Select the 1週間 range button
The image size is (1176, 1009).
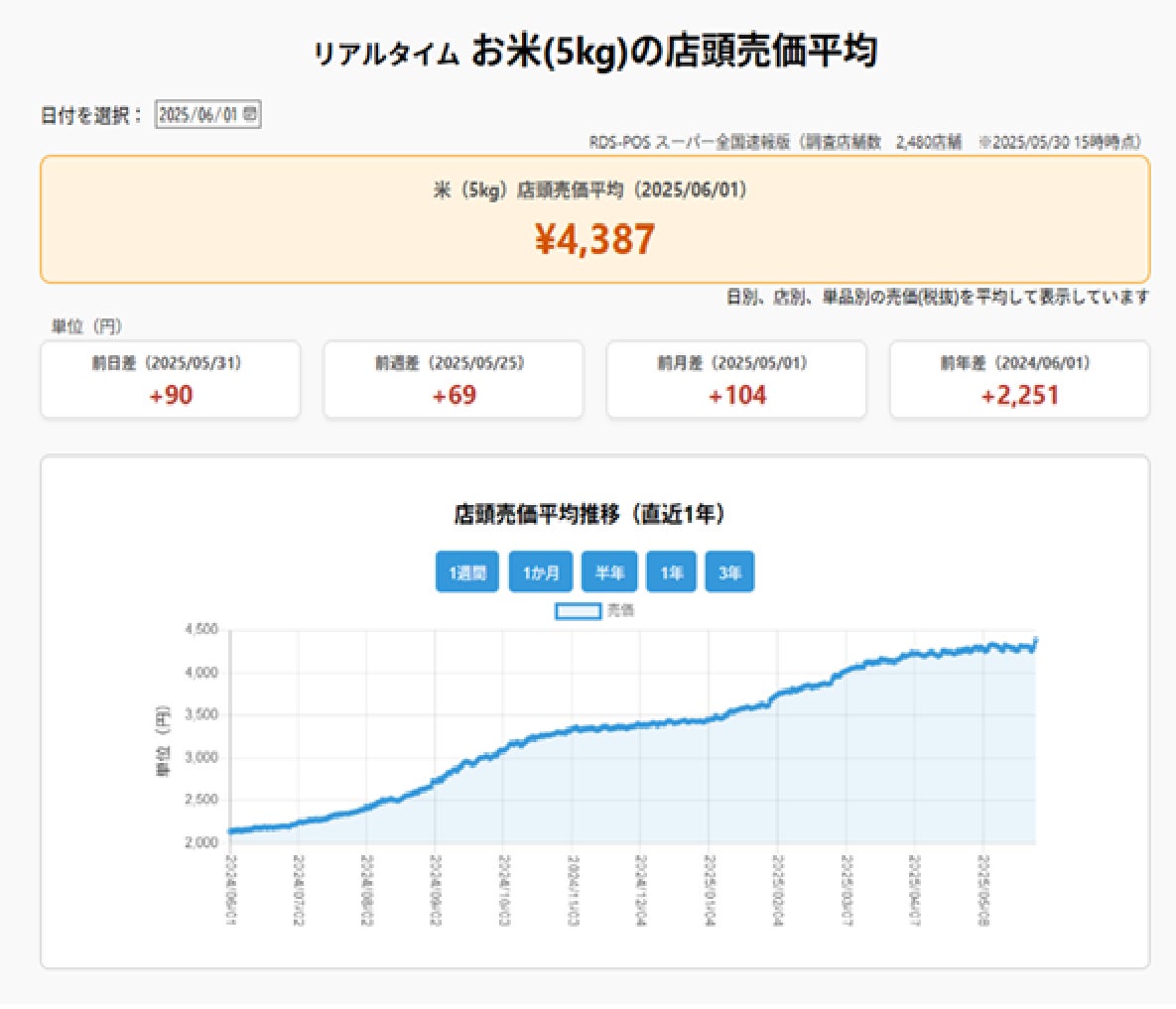pos(467,572)
